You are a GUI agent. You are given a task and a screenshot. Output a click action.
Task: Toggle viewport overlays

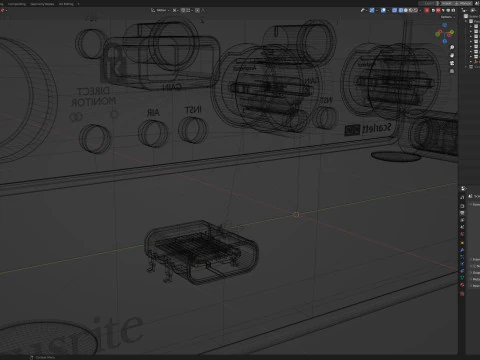(383, 10)
